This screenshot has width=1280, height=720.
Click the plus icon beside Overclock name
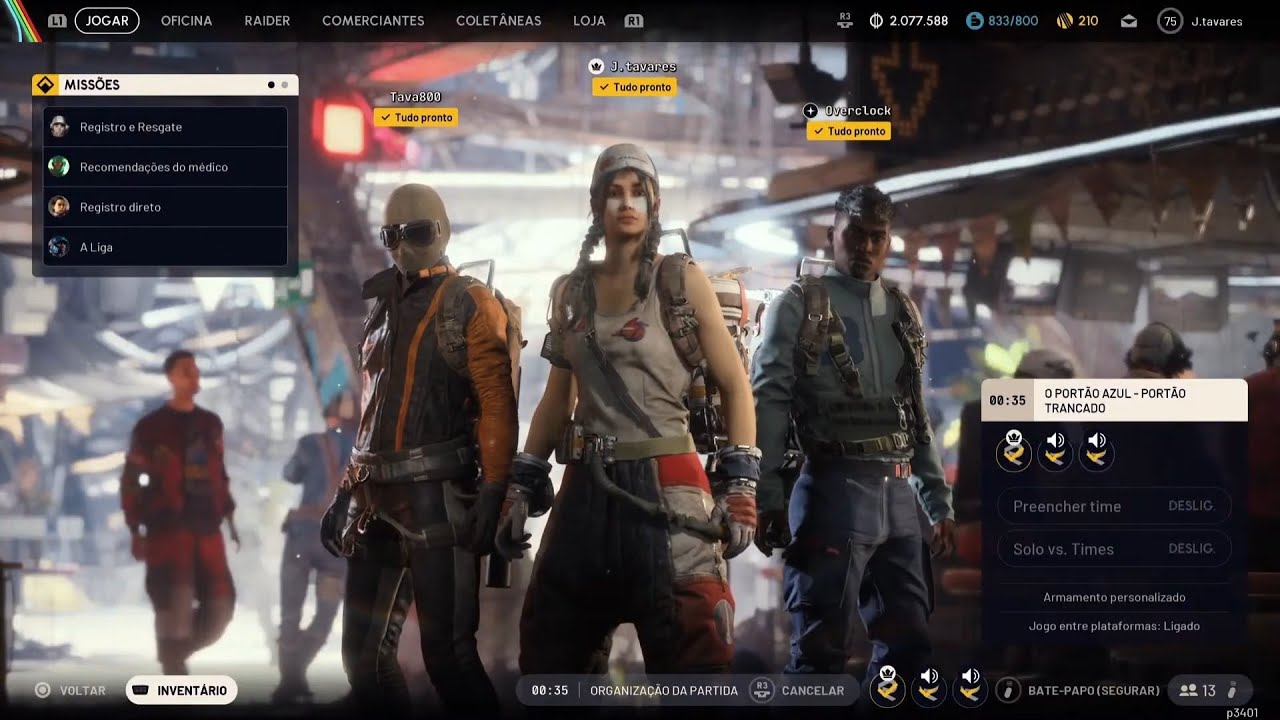click(811, 110)
